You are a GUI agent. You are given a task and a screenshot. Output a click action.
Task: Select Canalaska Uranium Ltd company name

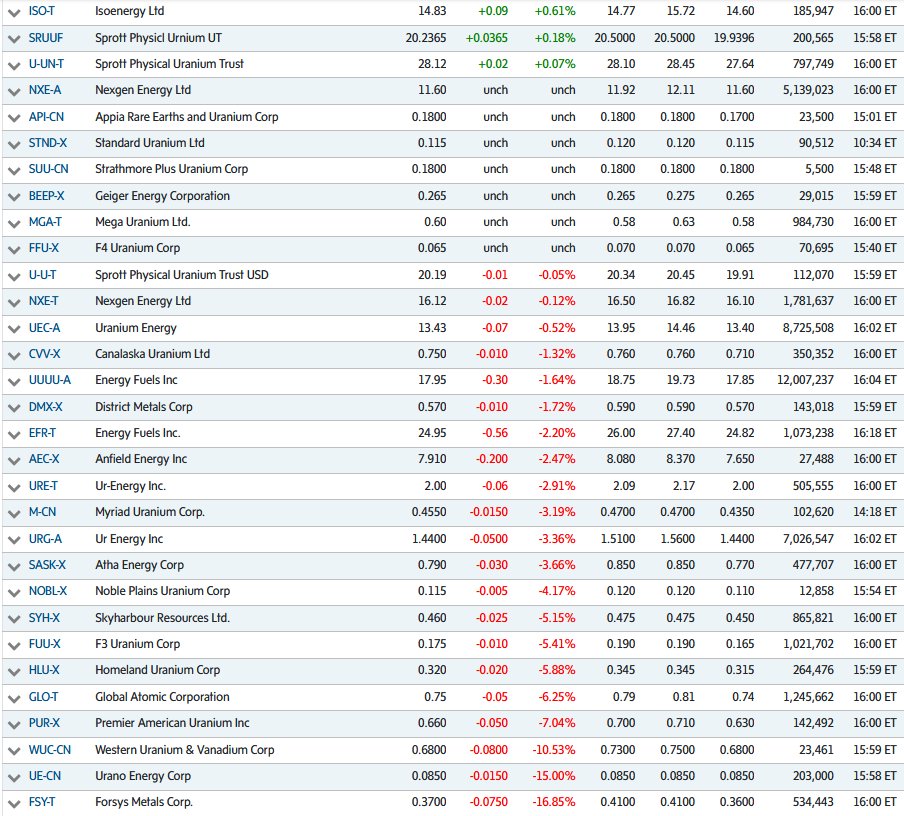point(152,354)
